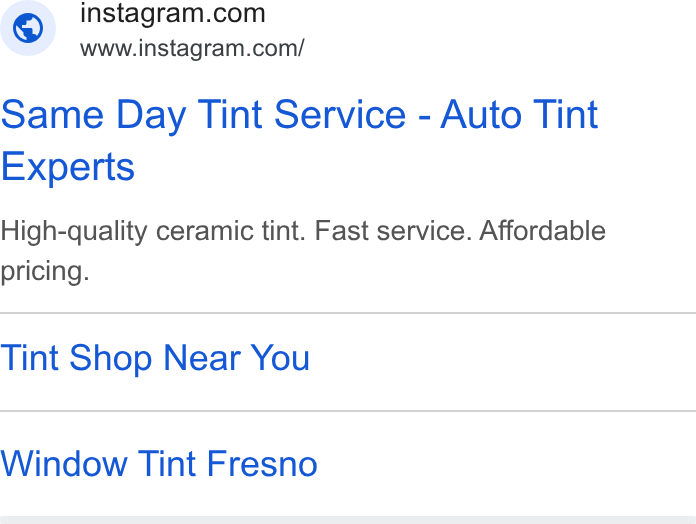Open the Same Day Tint Service headline
The height and width of the screenshot is (524, 696).
300,140
